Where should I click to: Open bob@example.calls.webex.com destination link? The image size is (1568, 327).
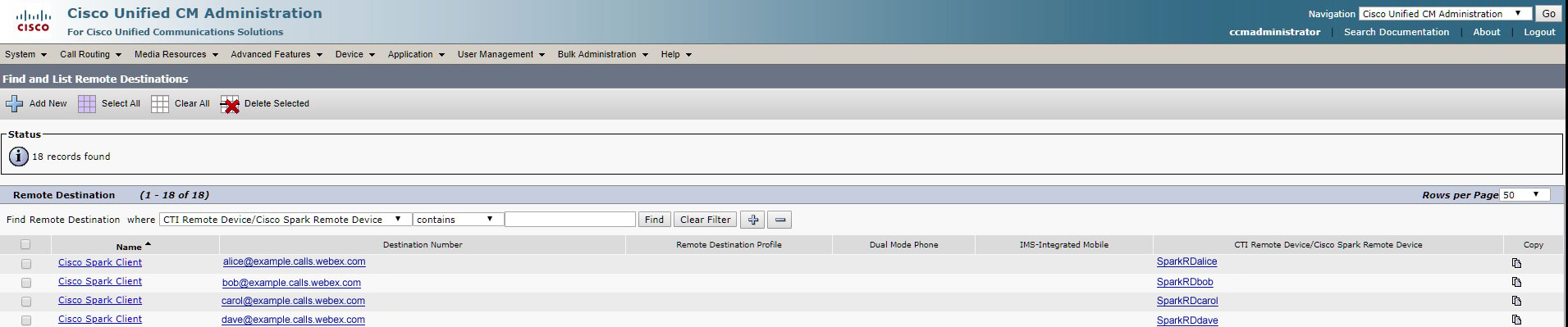291,283
